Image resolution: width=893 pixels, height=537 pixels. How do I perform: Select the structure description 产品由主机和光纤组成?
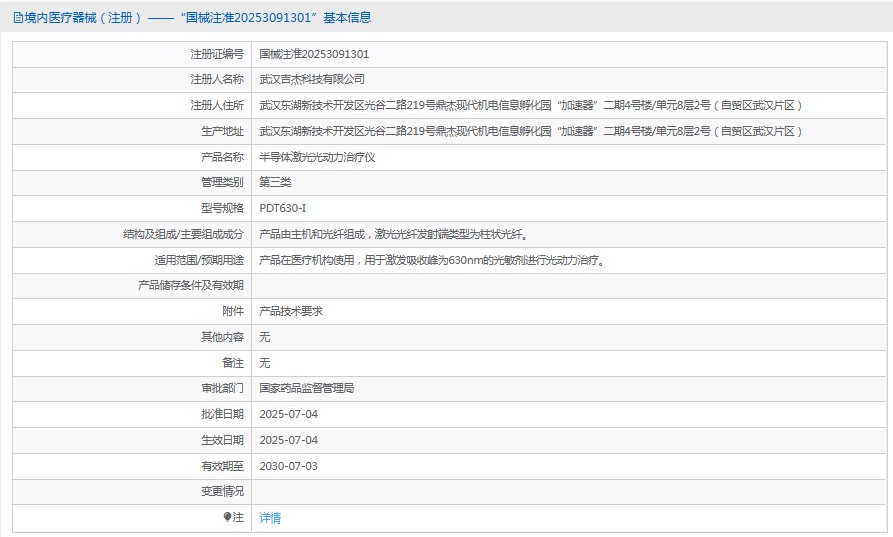(394, 234)
